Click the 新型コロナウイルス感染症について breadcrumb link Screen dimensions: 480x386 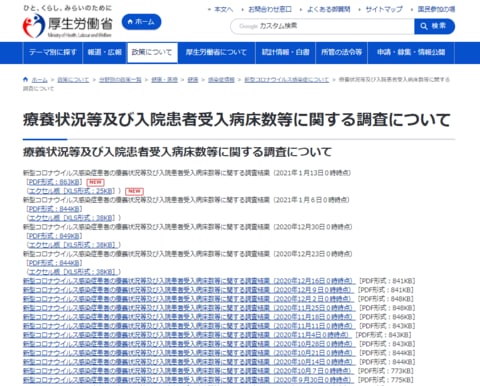287,80
